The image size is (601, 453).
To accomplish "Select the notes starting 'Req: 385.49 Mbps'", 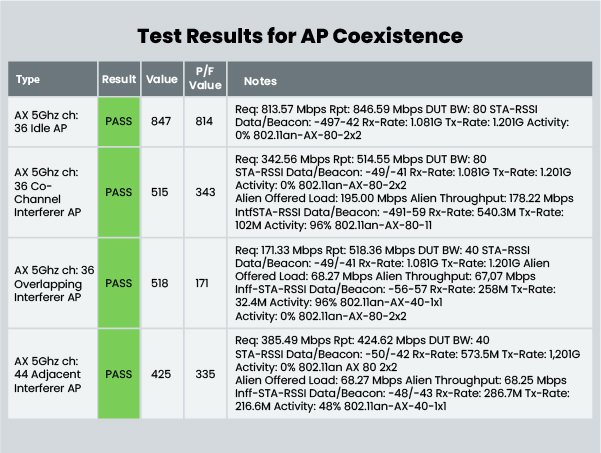I will point(400,374).
